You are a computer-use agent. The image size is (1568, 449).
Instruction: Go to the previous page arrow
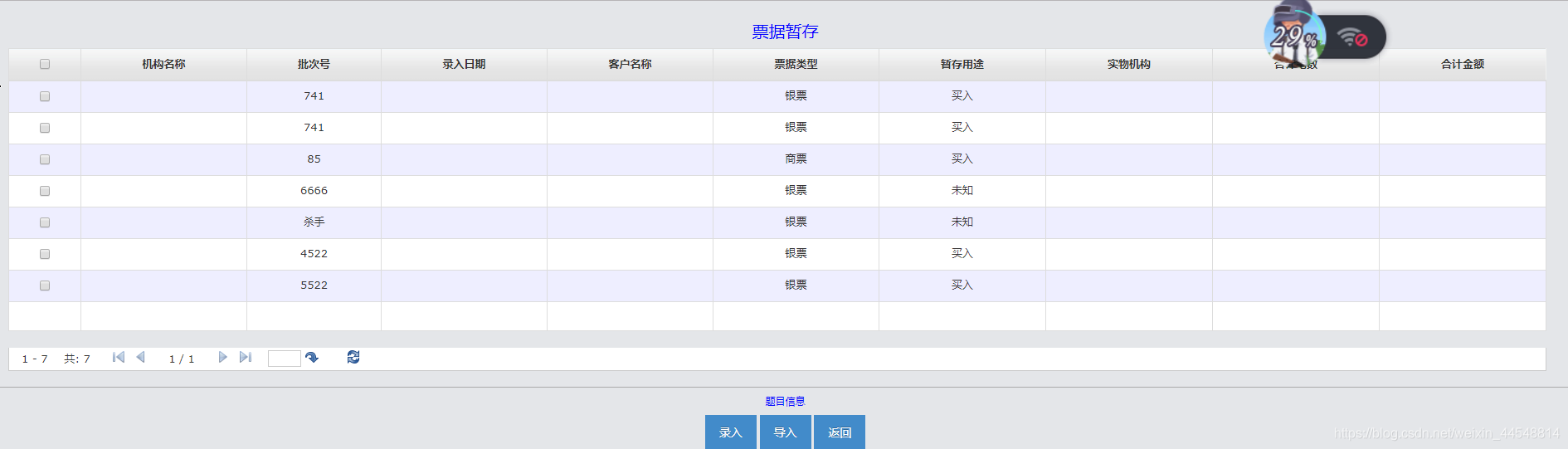click(140, 357)
